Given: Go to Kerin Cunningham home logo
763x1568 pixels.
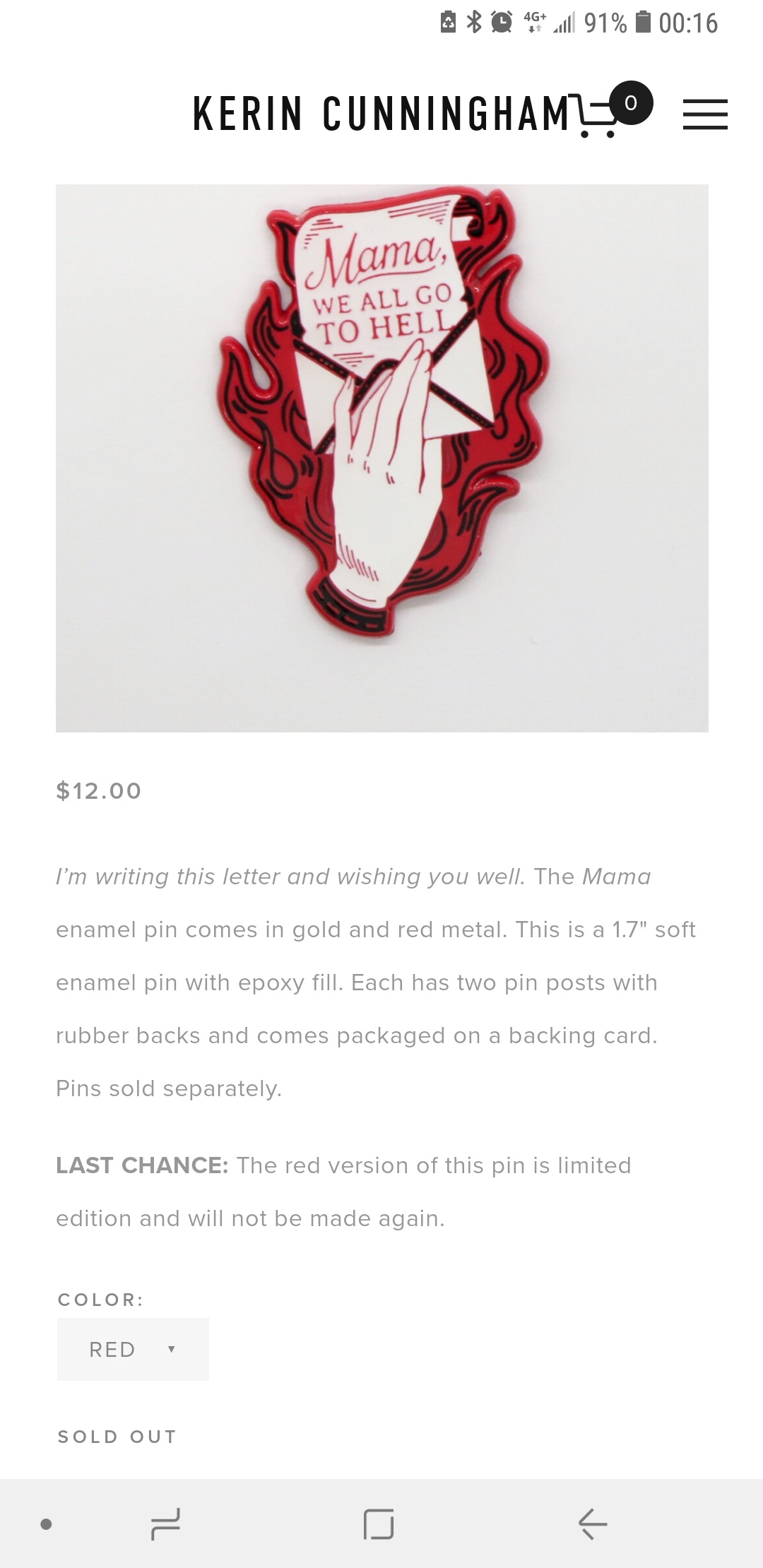Looking at the screenshot, I should pyautogui.click(x=381, y=114).
